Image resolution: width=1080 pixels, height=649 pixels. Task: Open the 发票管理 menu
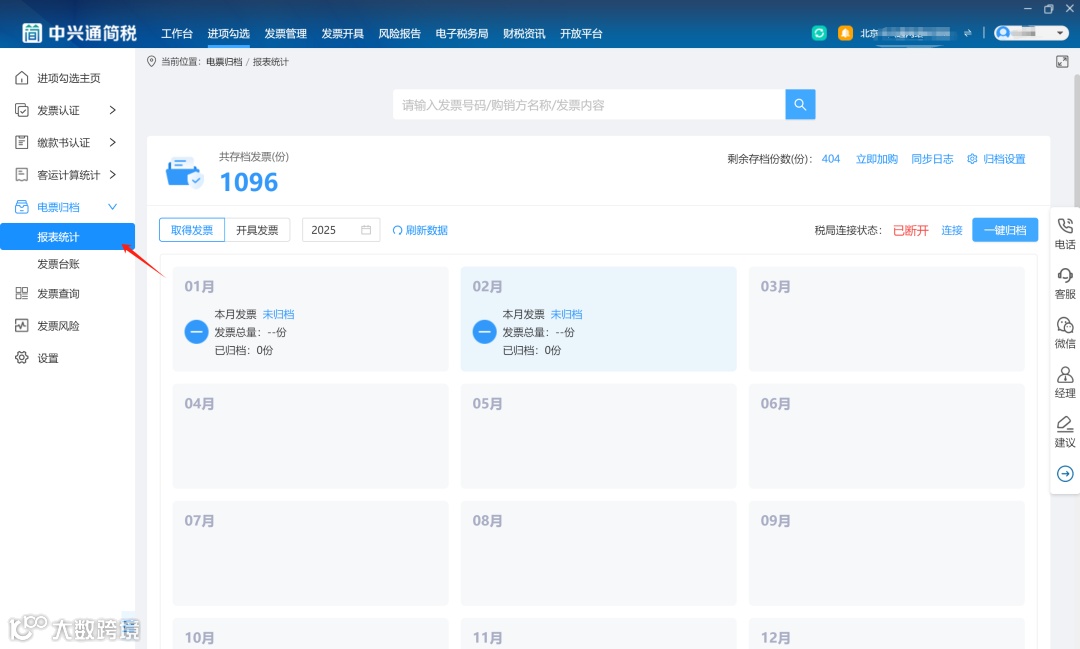click(x=286, y=33)
